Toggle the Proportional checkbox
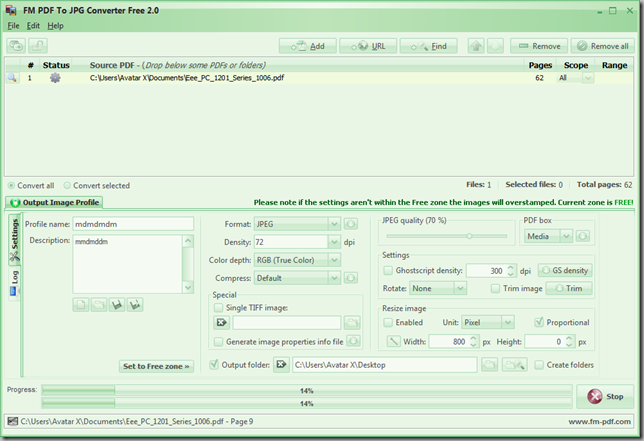Viewport: 644px width, 441px height. click(x=539, y=322)
